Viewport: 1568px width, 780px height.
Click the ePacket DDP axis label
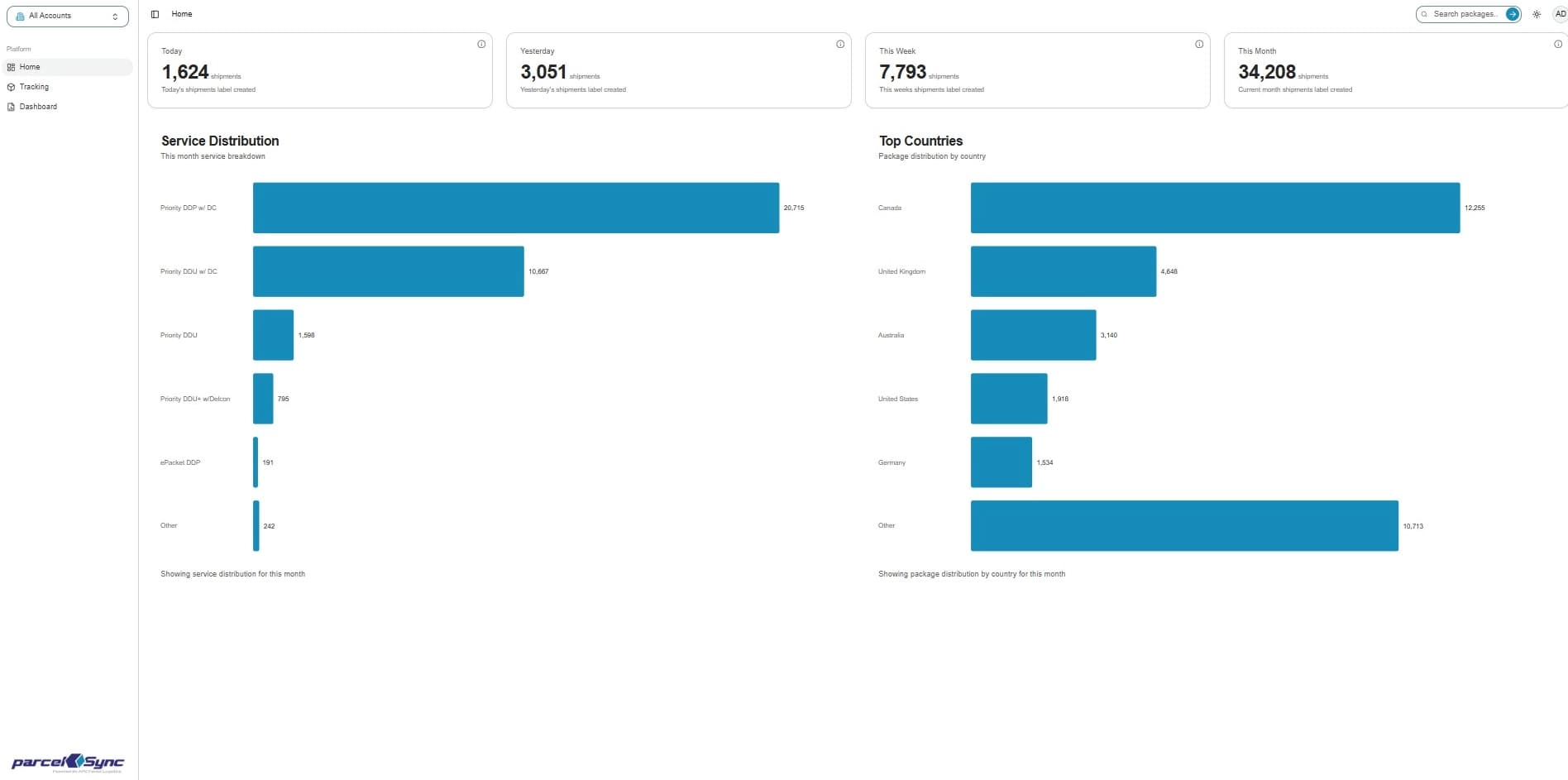click(180, 462)
